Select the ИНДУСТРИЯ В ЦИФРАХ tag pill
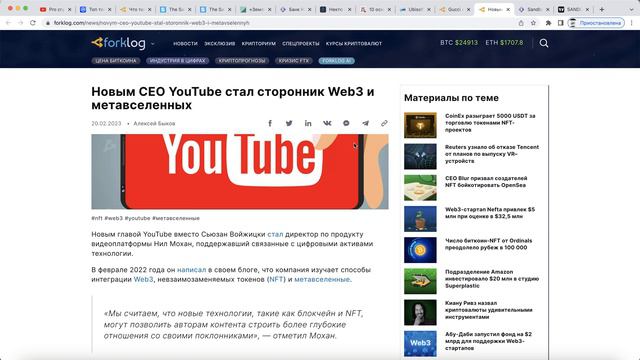This screenshot has height=360, width=640. coord(178,61)
